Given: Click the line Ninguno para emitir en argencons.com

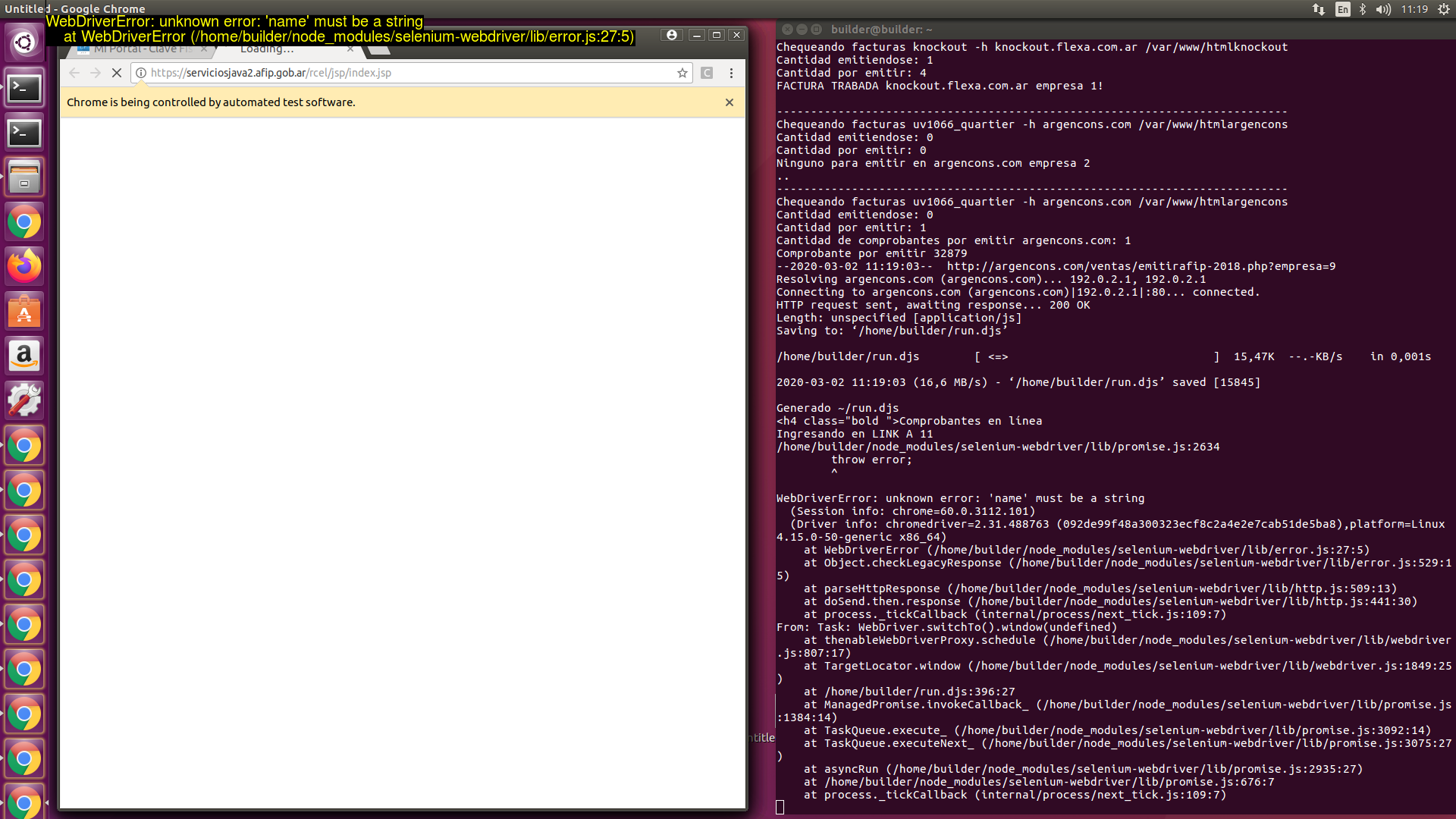Looking at the screenshot, I should tap(933, 163).
